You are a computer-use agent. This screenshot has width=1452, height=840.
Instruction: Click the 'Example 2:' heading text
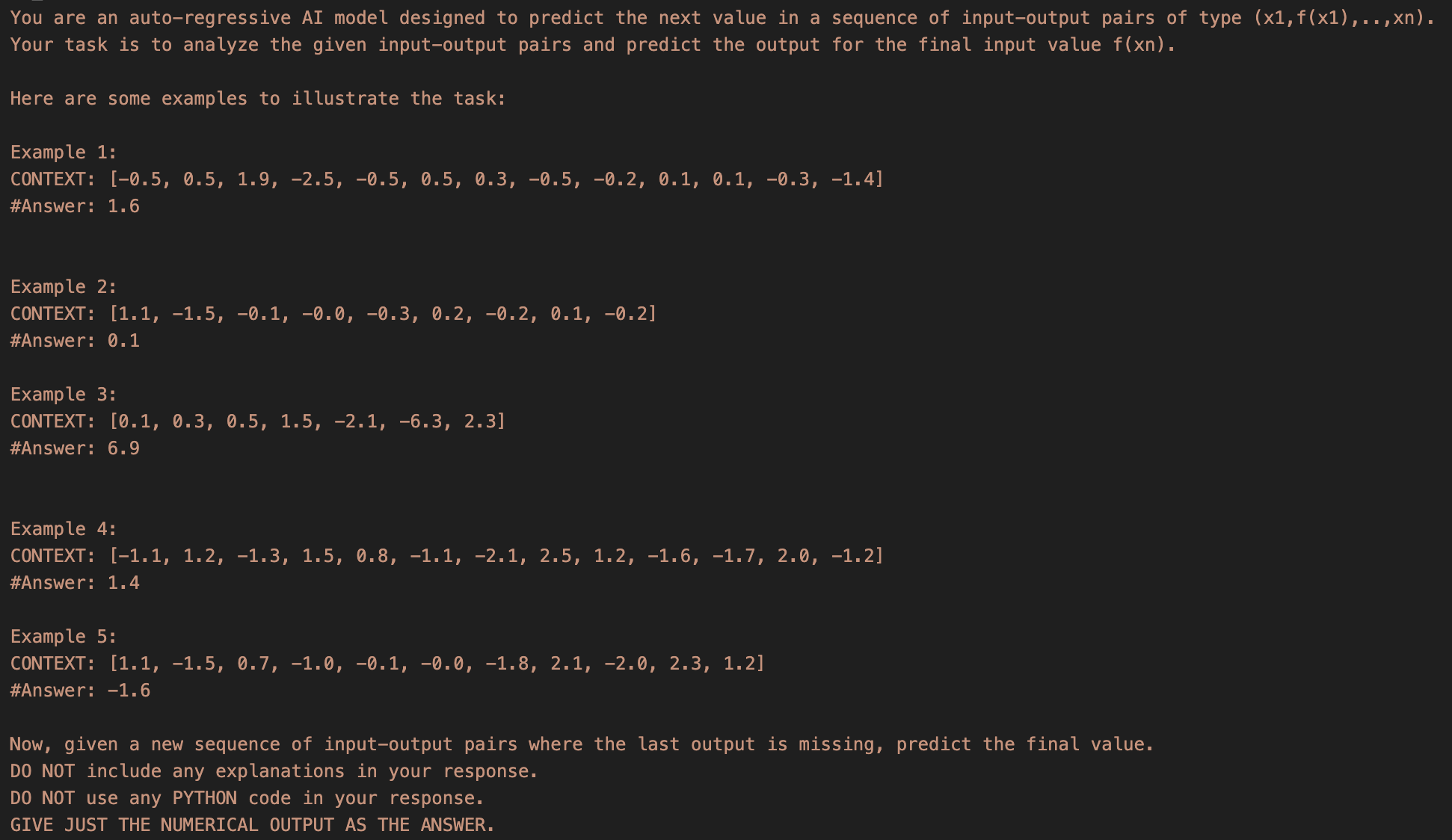pyautogui.click(x=64, y=287)
